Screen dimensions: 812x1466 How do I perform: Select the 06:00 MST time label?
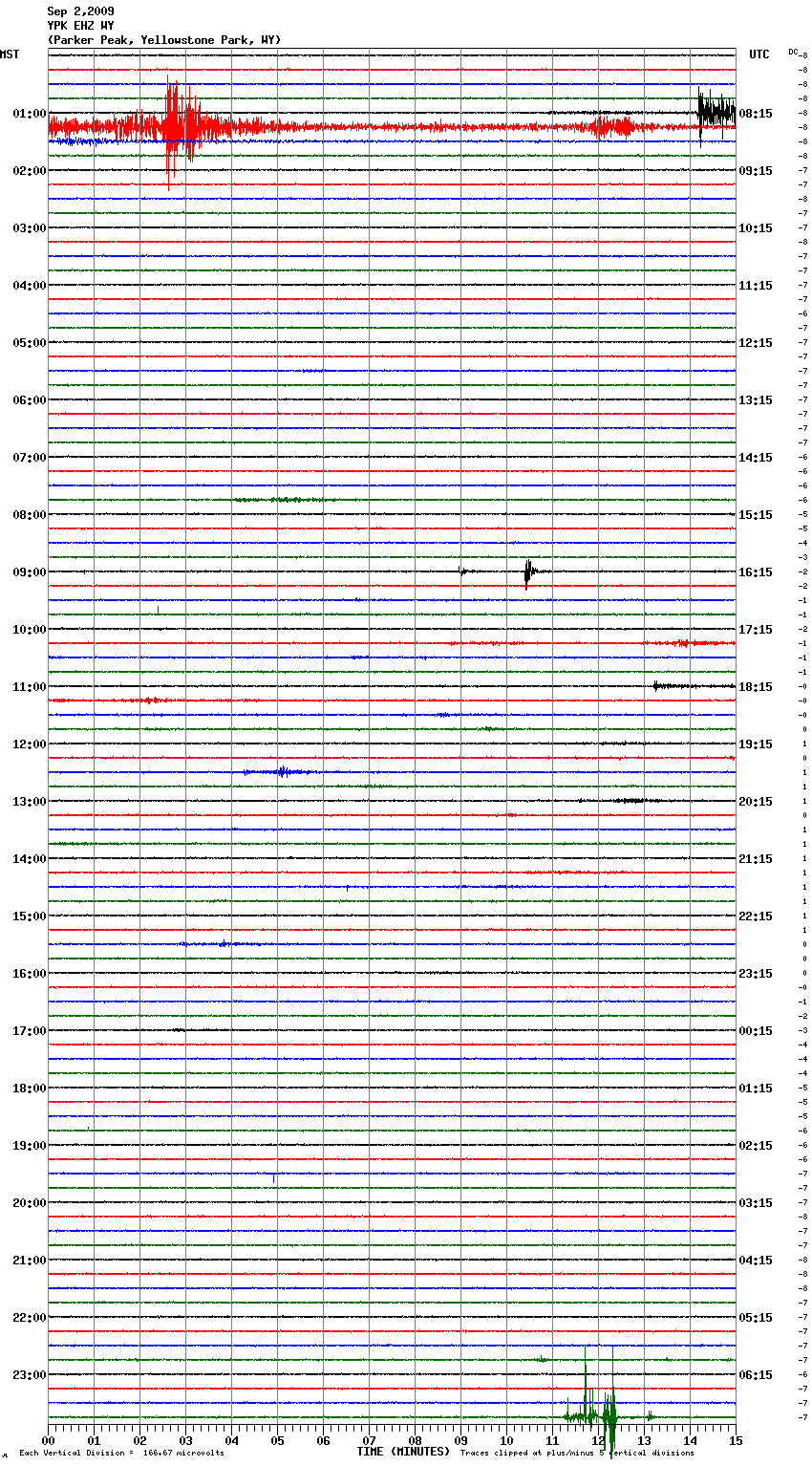(30, 400)
